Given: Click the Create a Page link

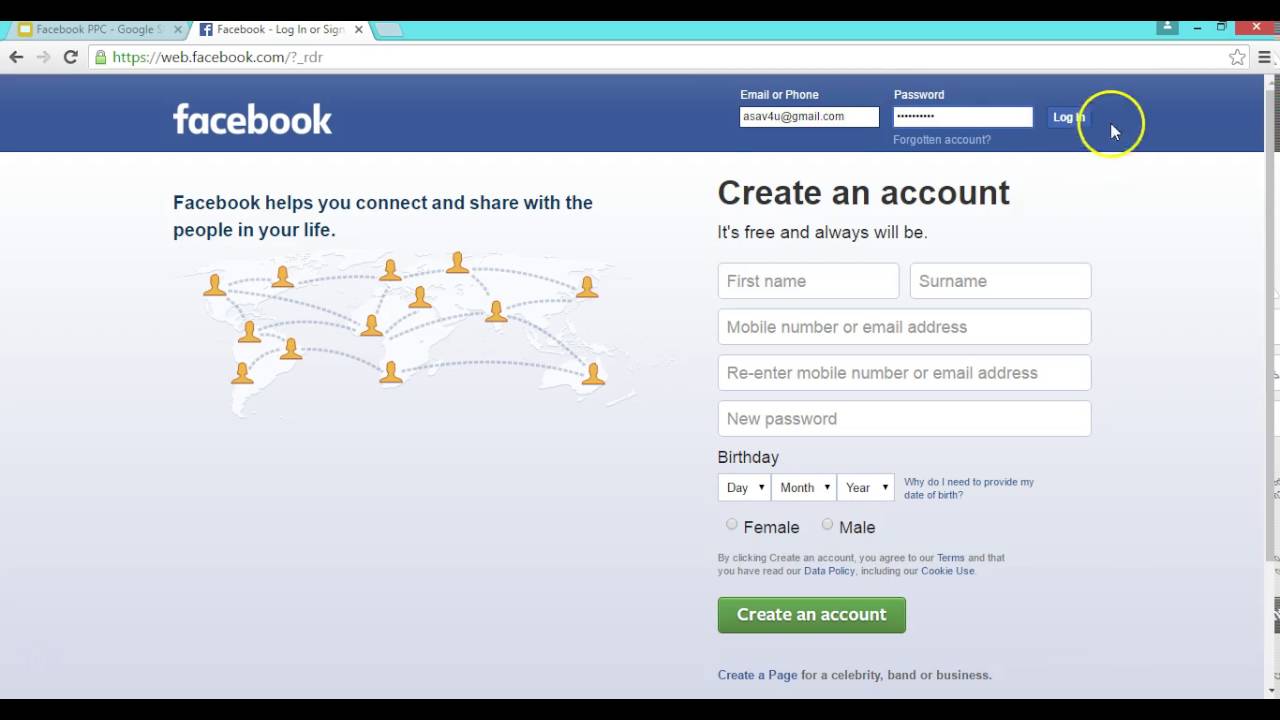Looking at the screenshot, I should tap(757, 675).
